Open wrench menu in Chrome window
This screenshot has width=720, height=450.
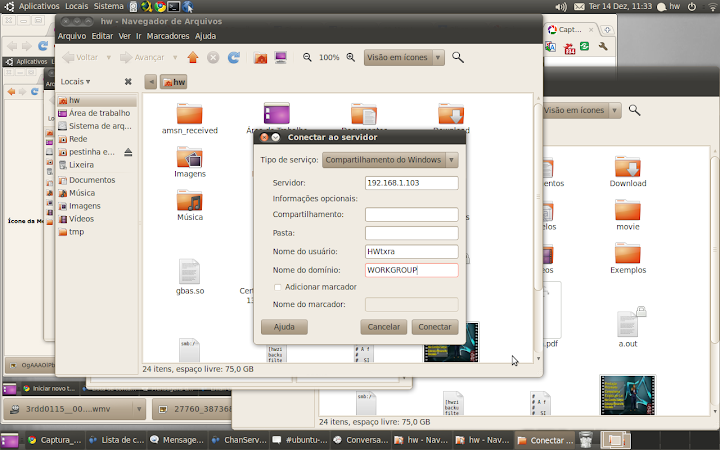pyautogui.click(x=603, y=46)
